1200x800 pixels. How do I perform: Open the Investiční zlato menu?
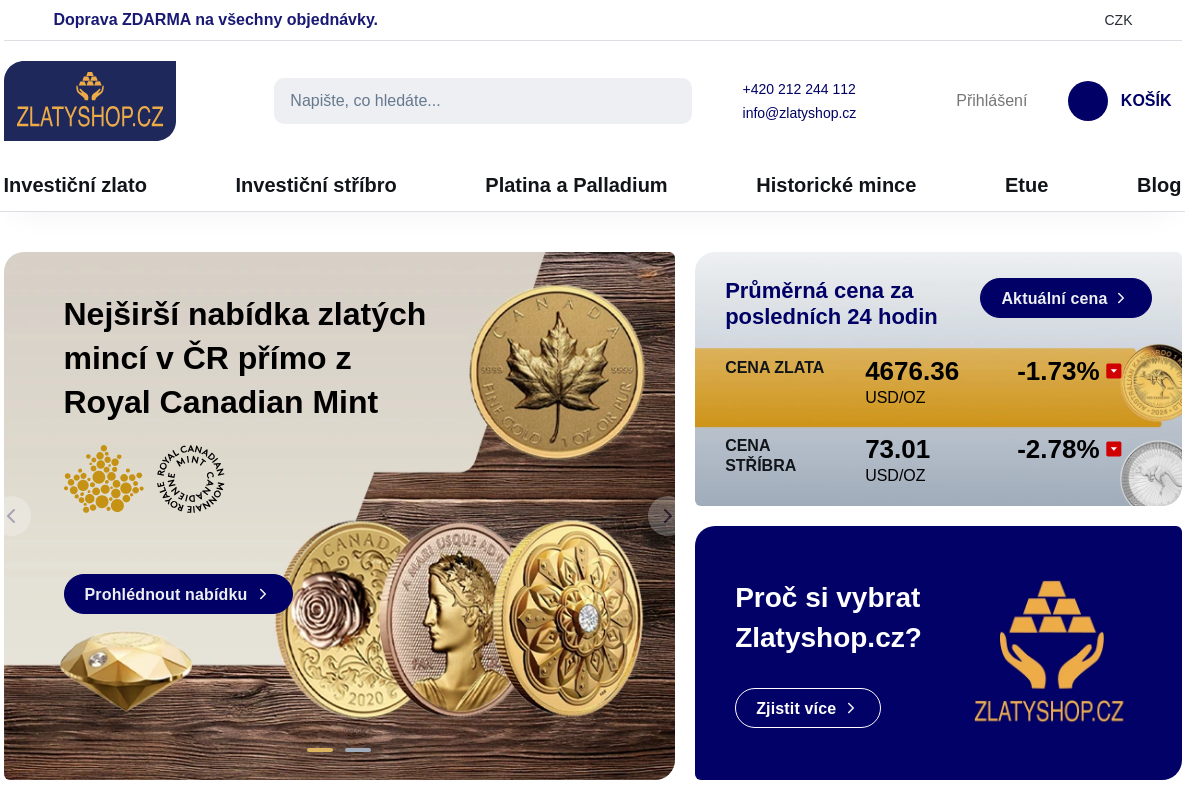click(x=75, y=185)
